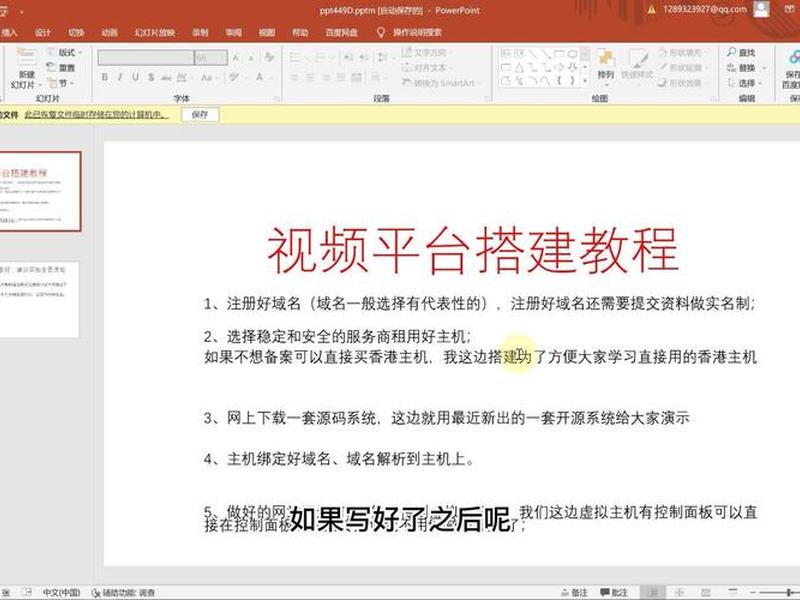Open the 幻灯片放映 (Slide Show) tab

[x=155, y=33]
